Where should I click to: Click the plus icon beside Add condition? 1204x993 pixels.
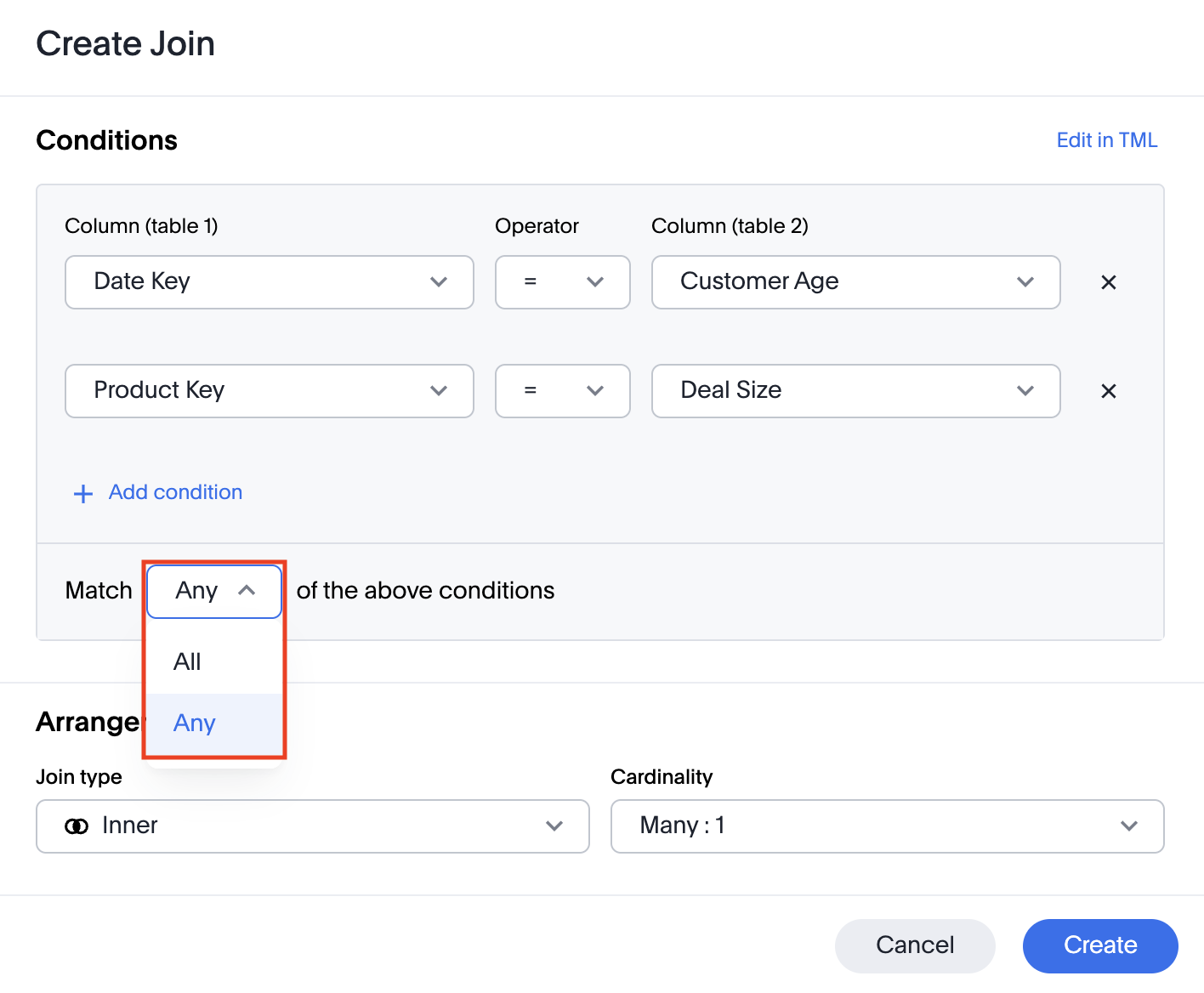(83, 494)
